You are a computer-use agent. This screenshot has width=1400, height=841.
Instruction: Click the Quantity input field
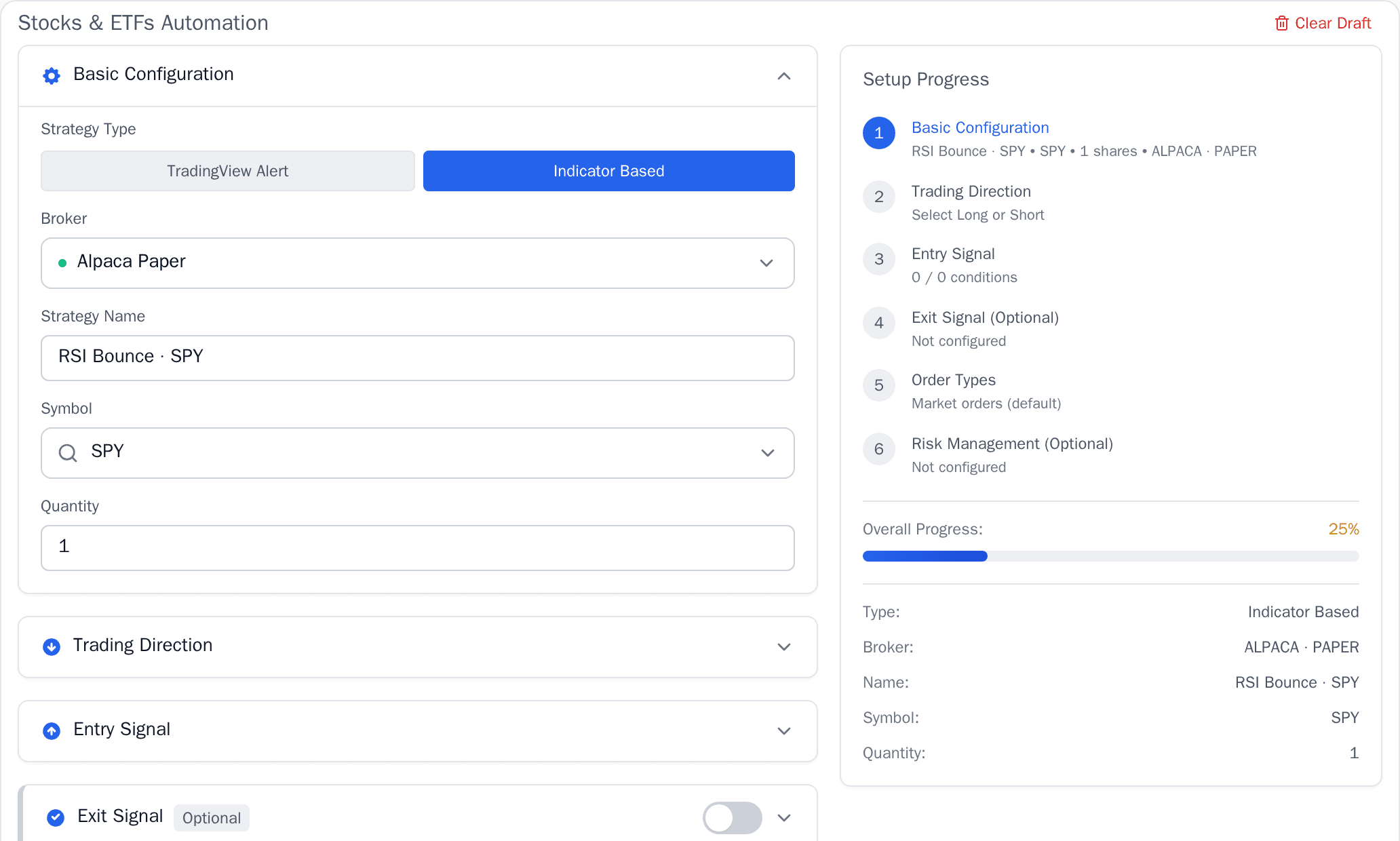418,548
